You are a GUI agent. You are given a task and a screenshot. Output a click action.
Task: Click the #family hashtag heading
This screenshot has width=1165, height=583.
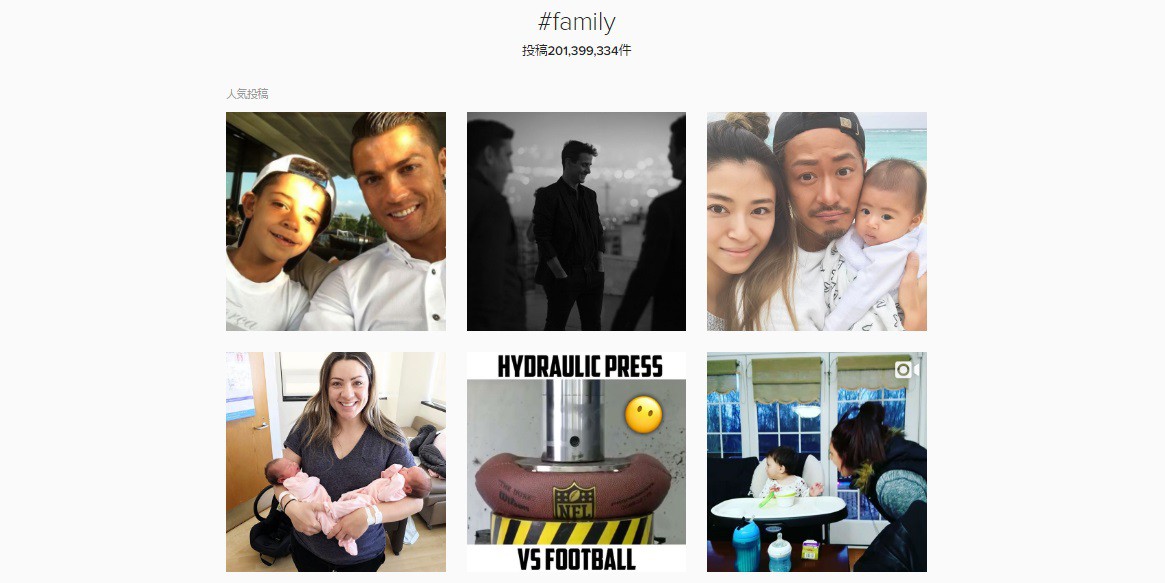pyautogui.click(x=577, y=22)
